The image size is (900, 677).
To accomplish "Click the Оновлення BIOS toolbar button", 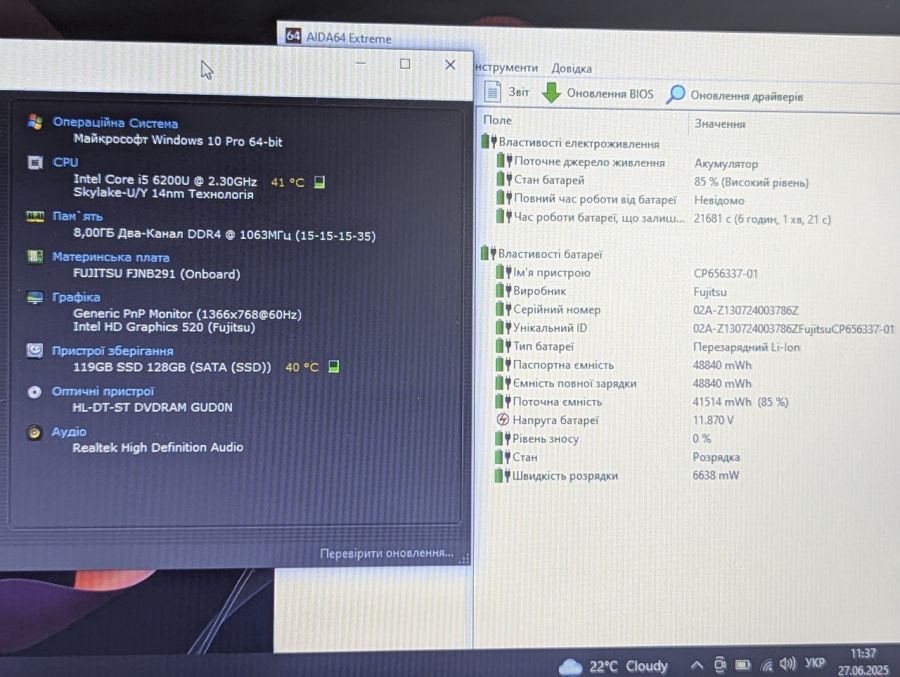I will click(x=598, y=93).
